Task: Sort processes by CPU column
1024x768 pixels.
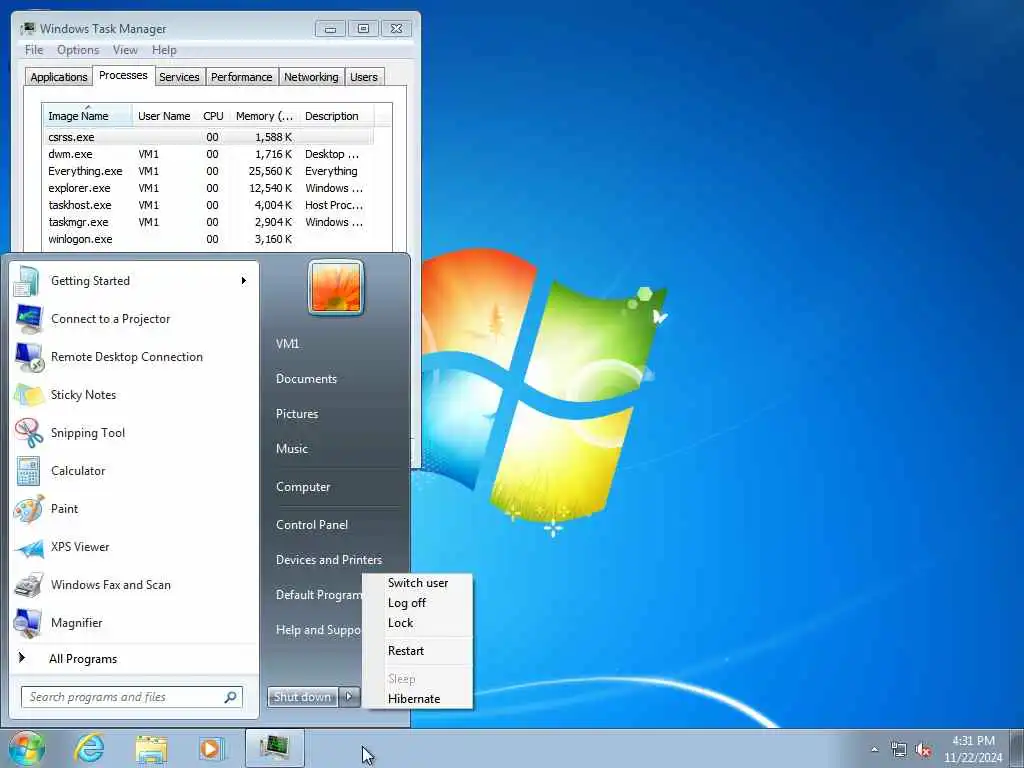Action: 214,116
